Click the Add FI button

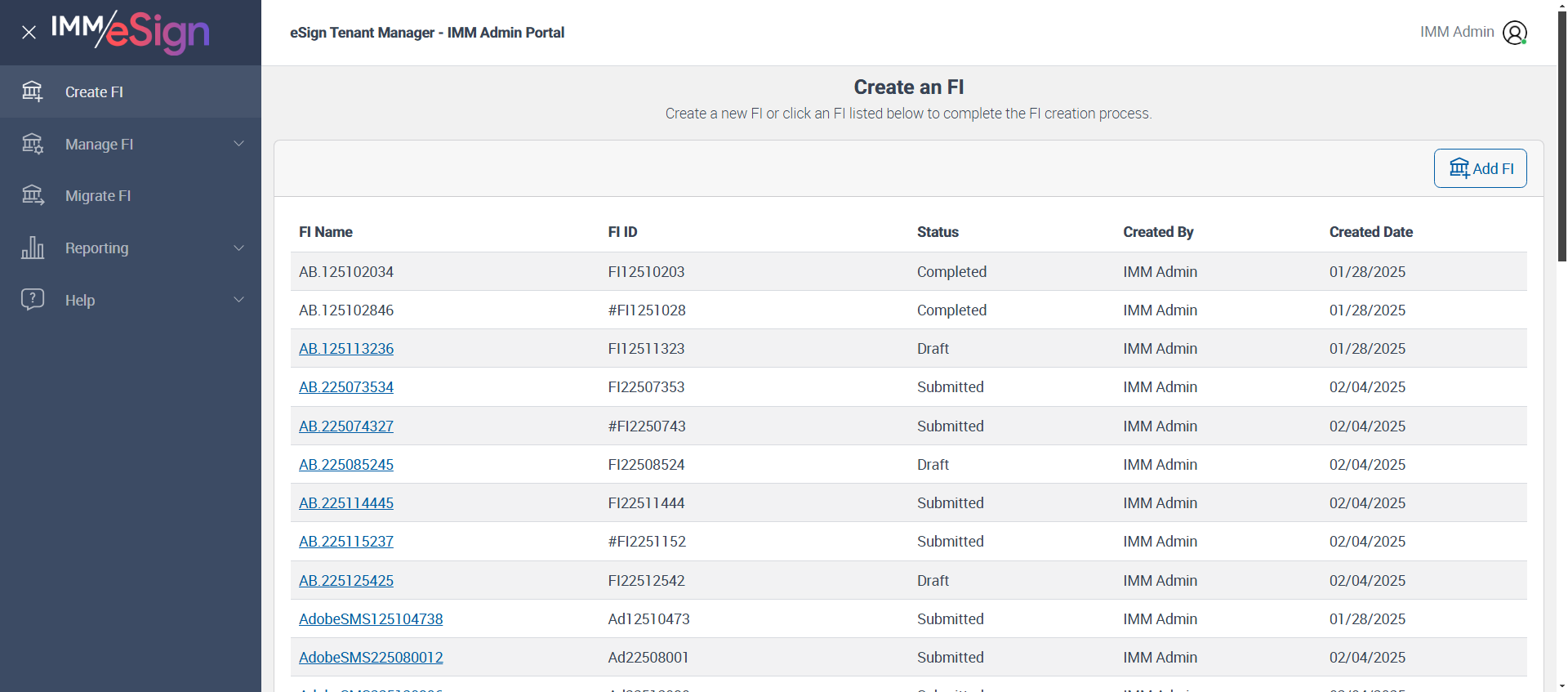[1480, 168]
